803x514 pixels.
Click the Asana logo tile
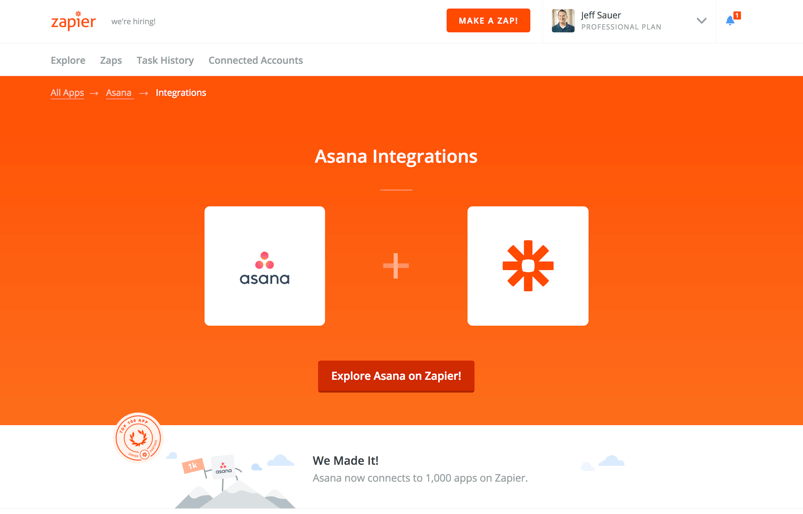[265, 266]
